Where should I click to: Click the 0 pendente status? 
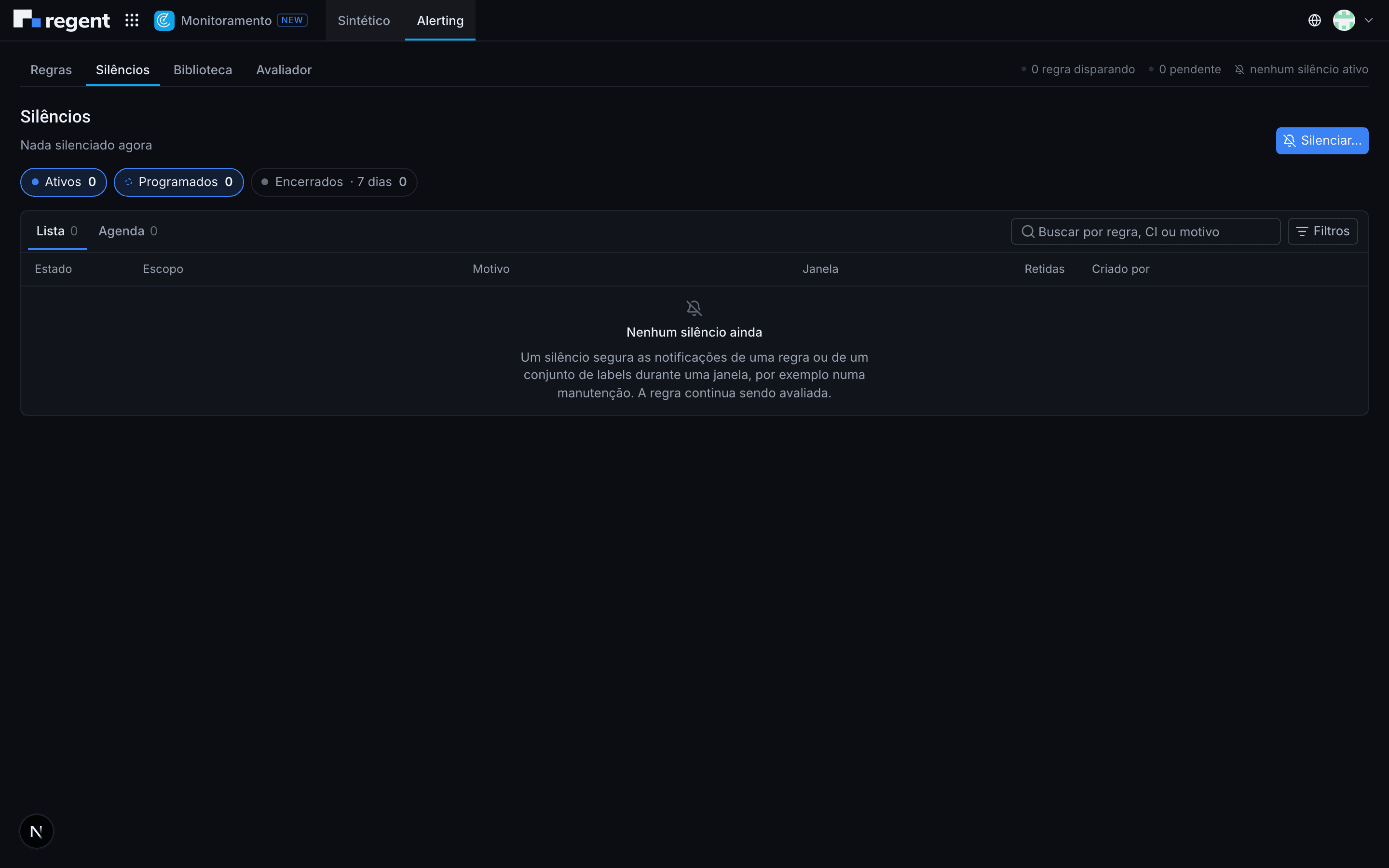pos(1185,69)
